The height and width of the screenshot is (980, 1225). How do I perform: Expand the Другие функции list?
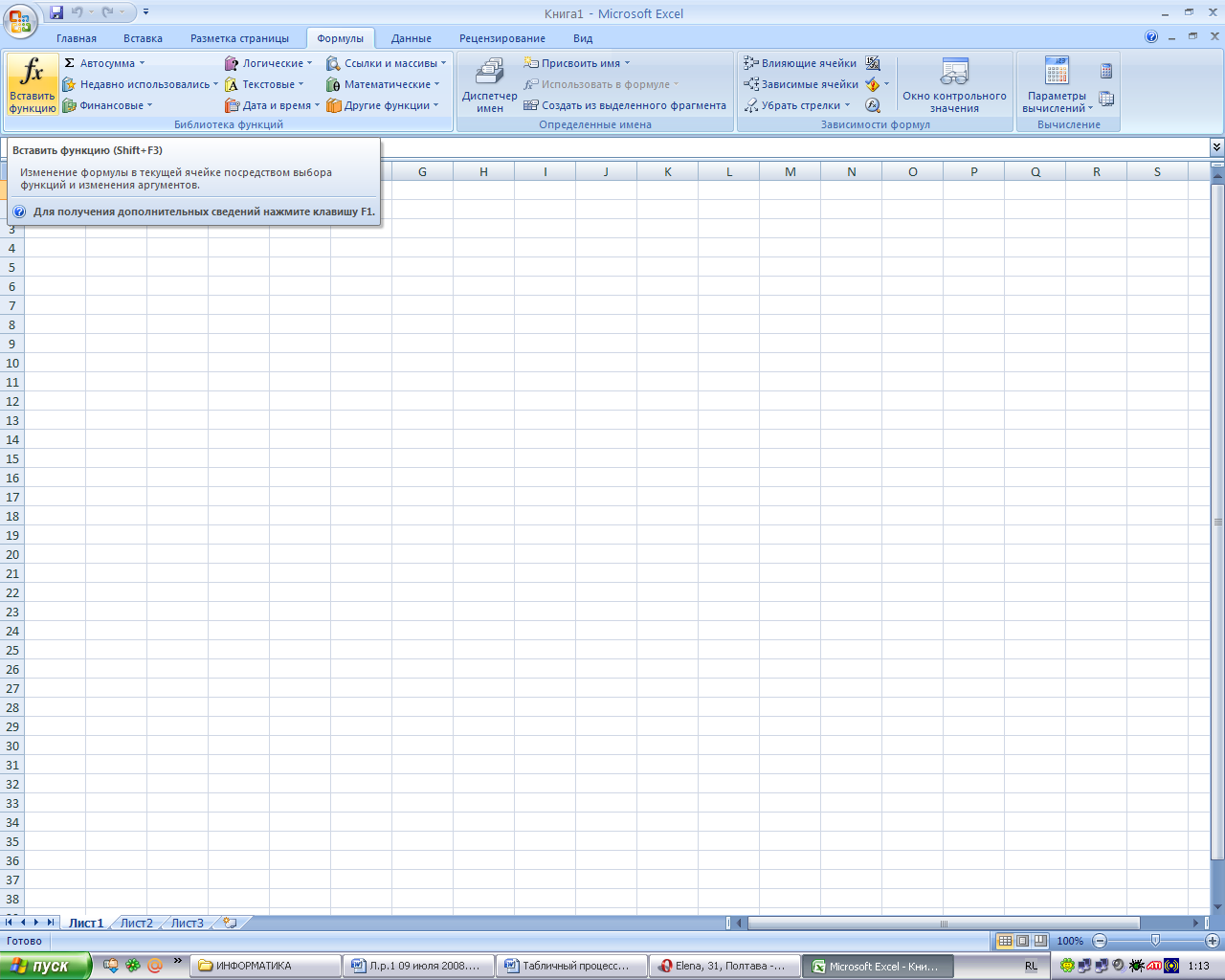point(382,105)
